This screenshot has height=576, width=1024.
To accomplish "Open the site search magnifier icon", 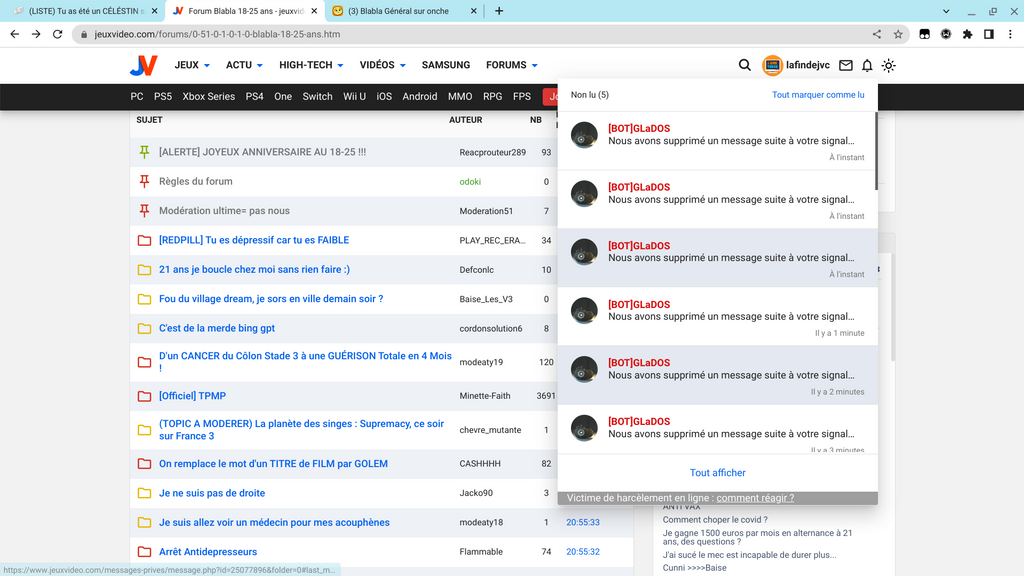I will click(x=745, y=65).
